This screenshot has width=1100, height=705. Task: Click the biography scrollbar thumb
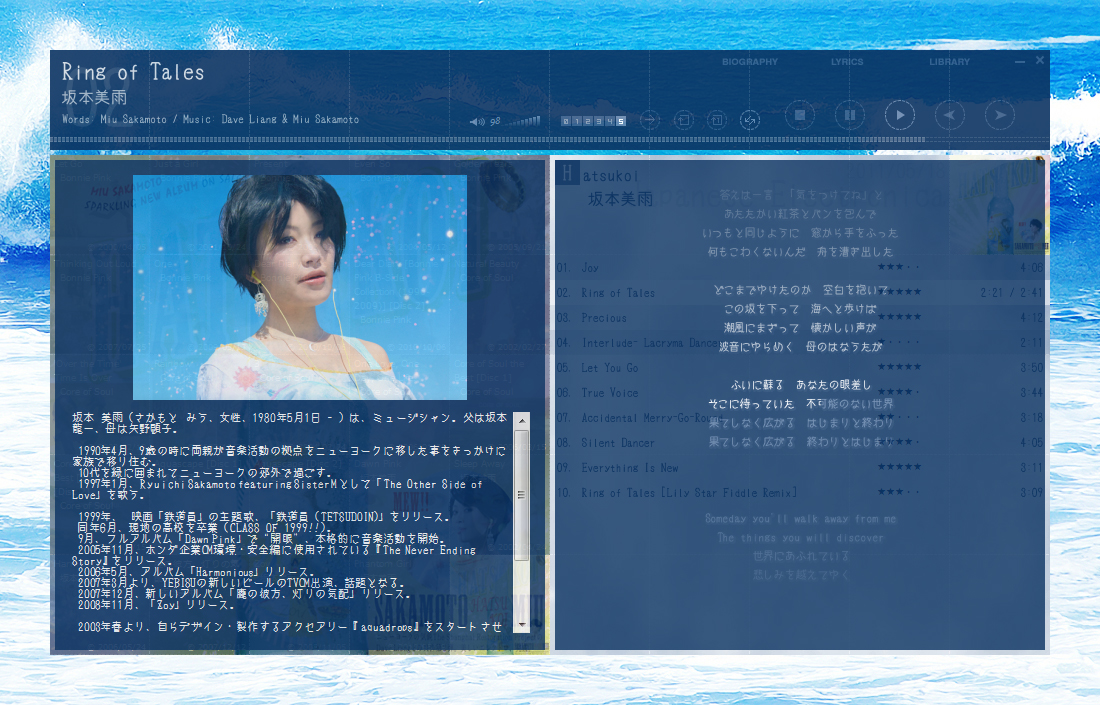click(521, 495)
